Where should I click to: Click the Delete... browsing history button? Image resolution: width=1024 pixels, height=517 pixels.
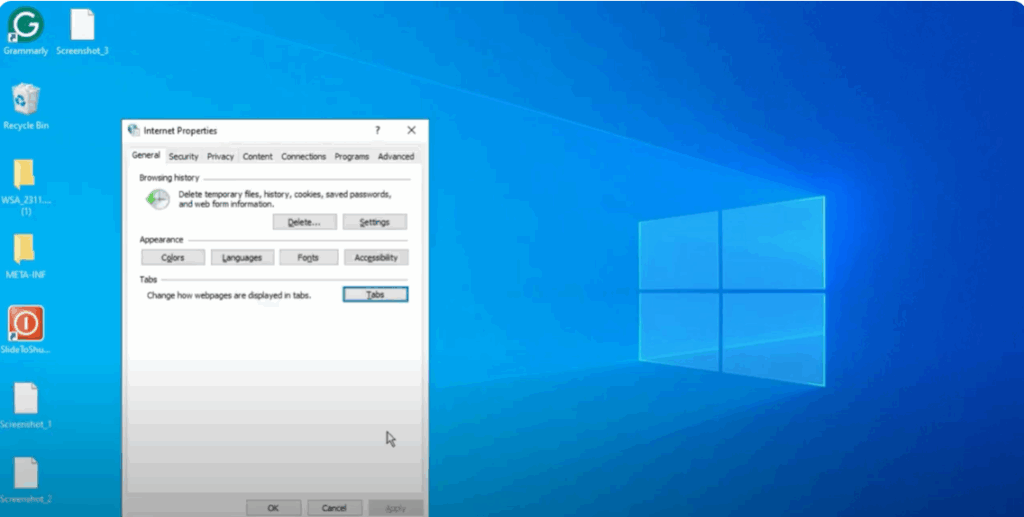[x=304, y=222]
